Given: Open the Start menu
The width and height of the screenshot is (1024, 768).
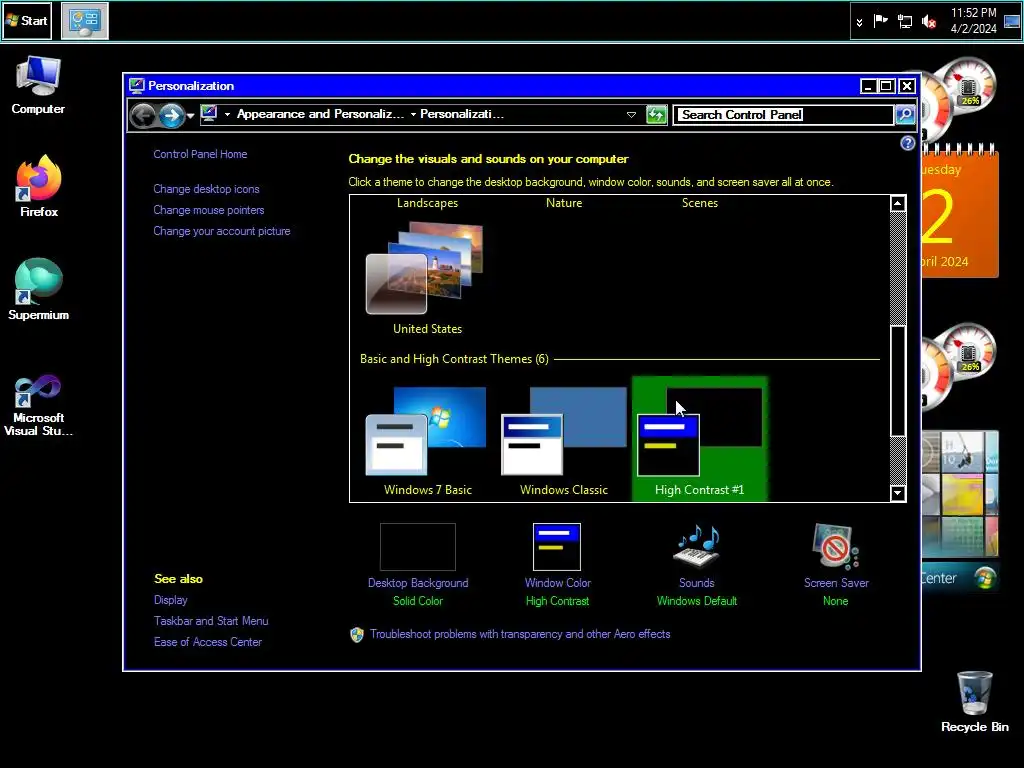Looking at the screenshot, I should [27, 21].
